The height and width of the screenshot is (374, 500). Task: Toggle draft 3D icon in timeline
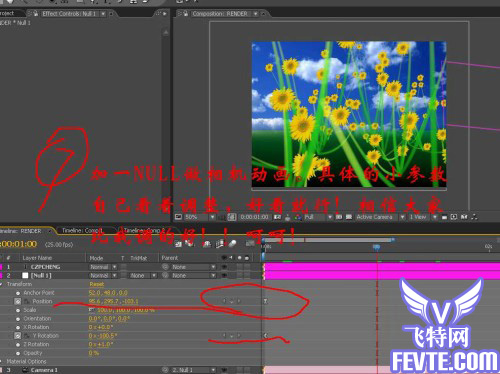tap(190, 244)
